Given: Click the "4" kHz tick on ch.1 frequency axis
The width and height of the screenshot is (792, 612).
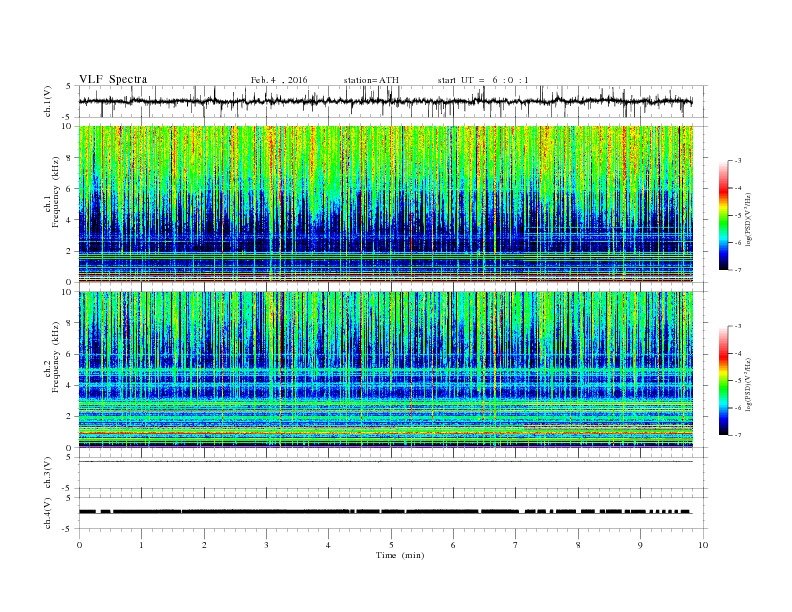Looking at the screenshot, I should point(70,220).
